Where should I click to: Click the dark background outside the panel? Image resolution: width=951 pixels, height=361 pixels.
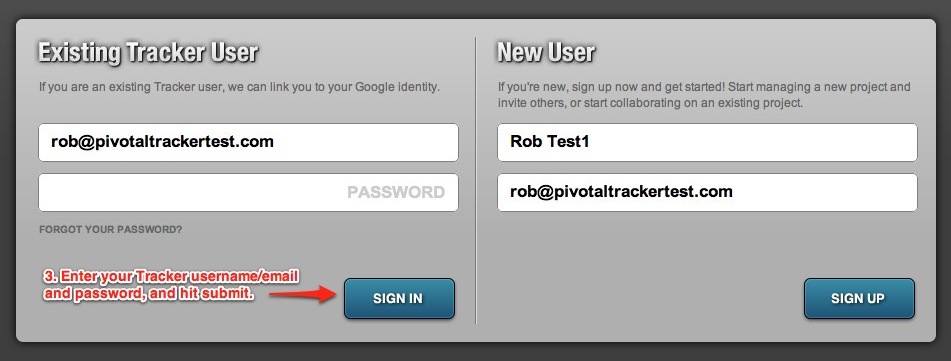[476, 8]
